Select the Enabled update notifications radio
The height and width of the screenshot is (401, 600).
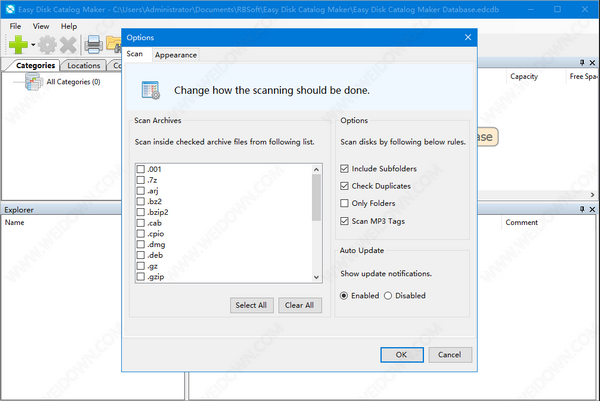(x=344, y=295)
